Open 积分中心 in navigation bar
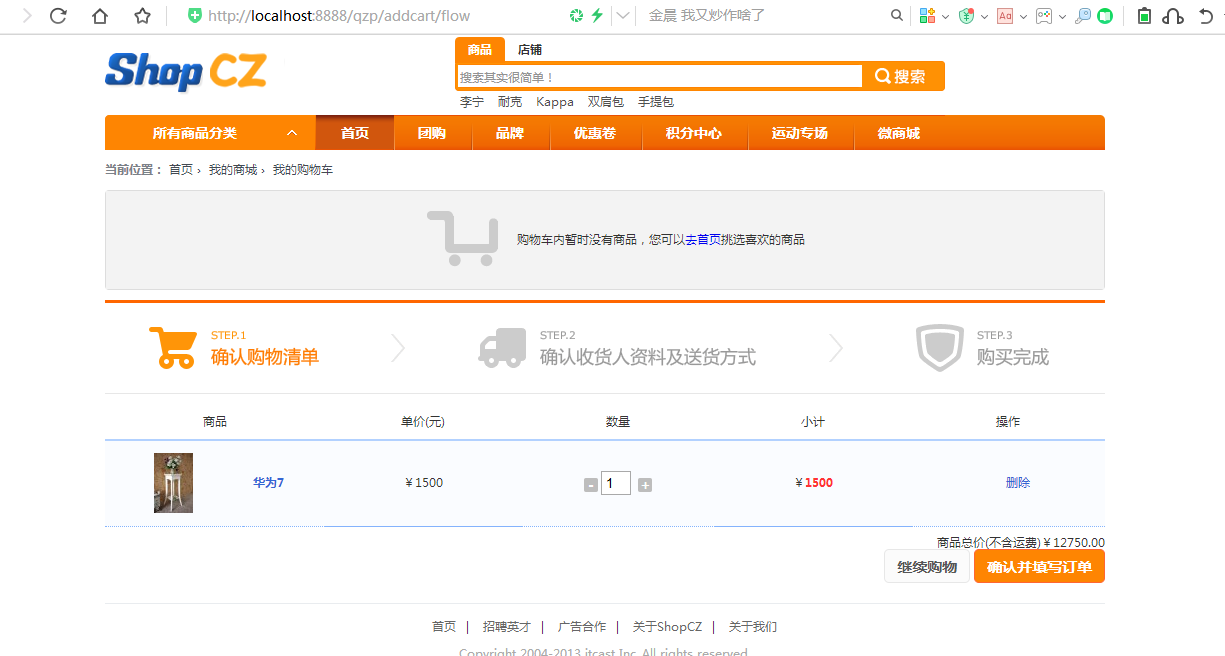This screenshot has width=1225, height=656. [x=694, y=133]
